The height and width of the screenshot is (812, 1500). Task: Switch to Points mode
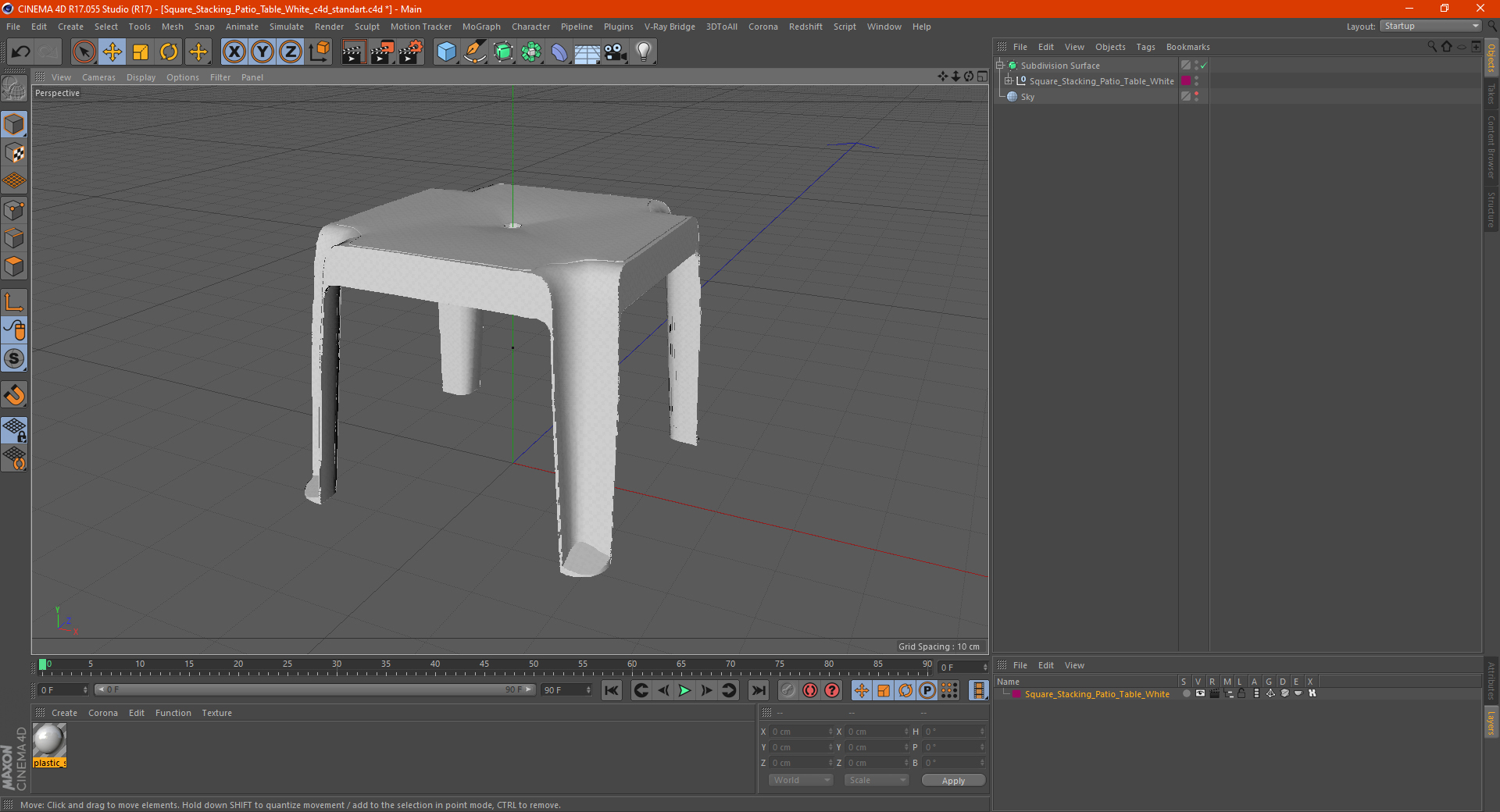point(14,210)
